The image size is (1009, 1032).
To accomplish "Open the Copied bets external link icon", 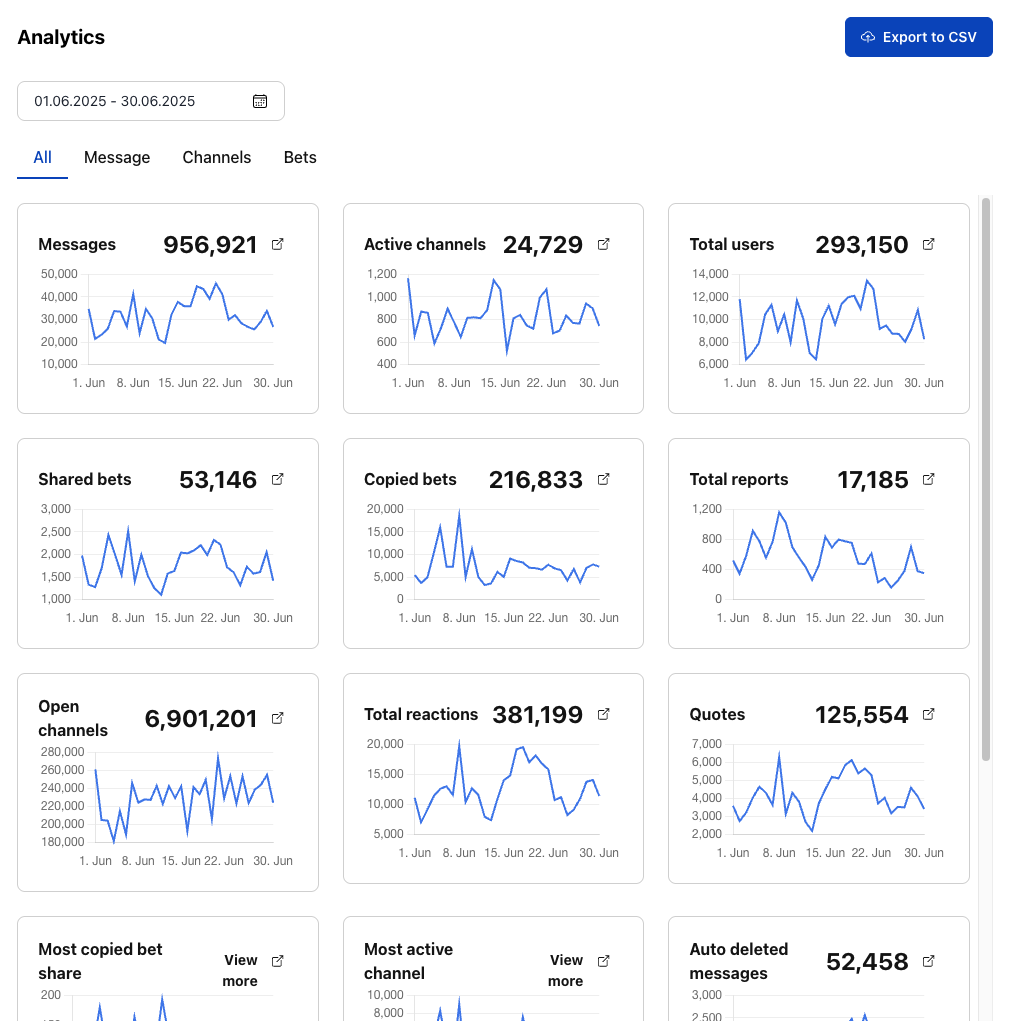I will pos(603,478).
